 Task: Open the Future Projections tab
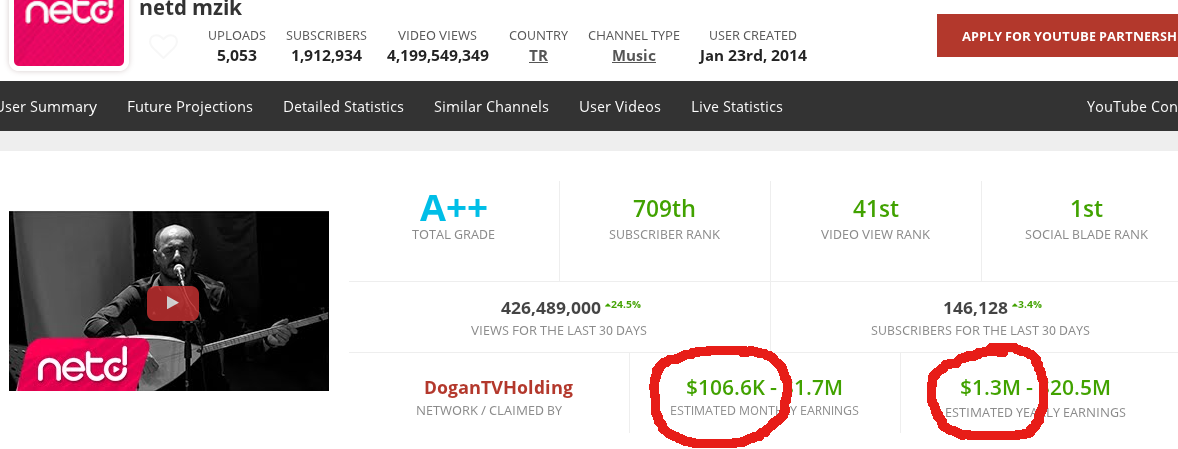tap(189, 107)
